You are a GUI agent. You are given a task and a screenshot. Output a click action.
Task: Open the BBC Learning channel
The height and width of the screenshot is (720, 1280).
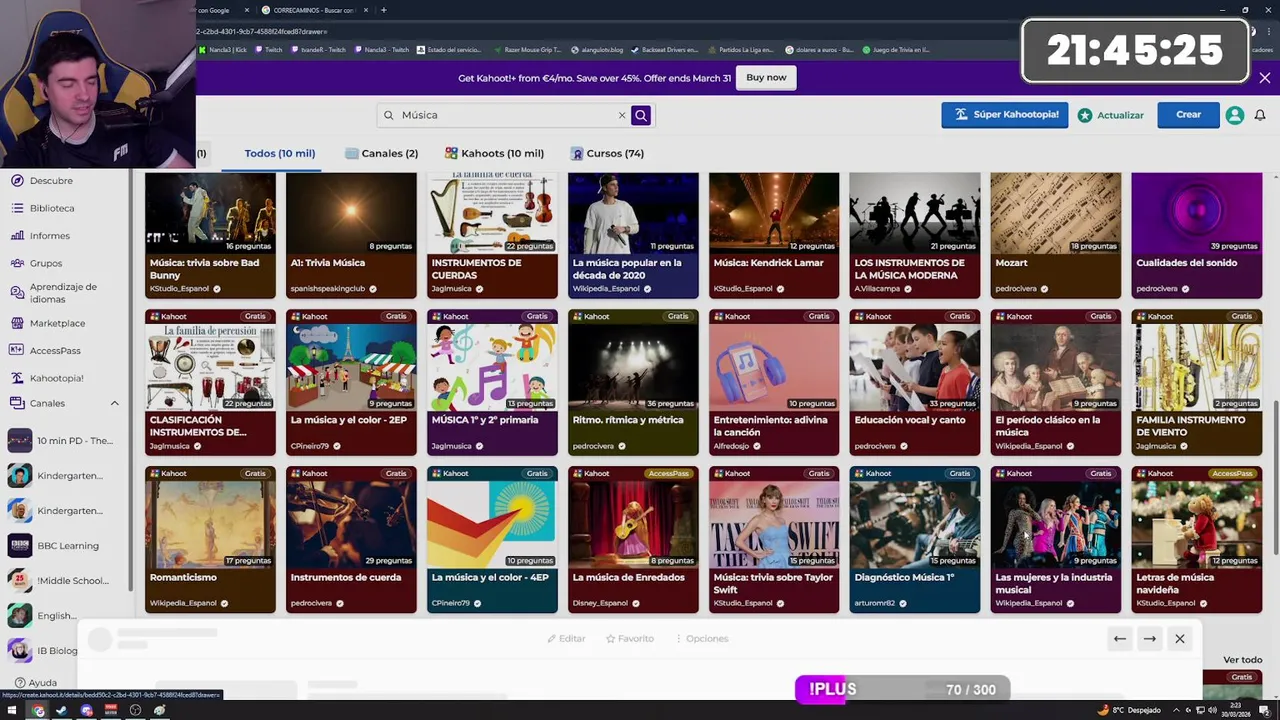[x=53, y=546]
